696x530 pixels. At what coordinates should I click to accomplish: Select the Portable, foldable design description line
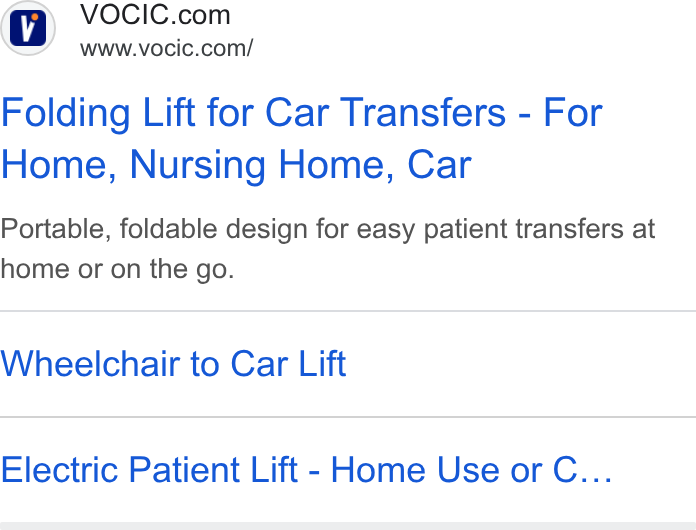pyautogui.click(x=328, y=229)
